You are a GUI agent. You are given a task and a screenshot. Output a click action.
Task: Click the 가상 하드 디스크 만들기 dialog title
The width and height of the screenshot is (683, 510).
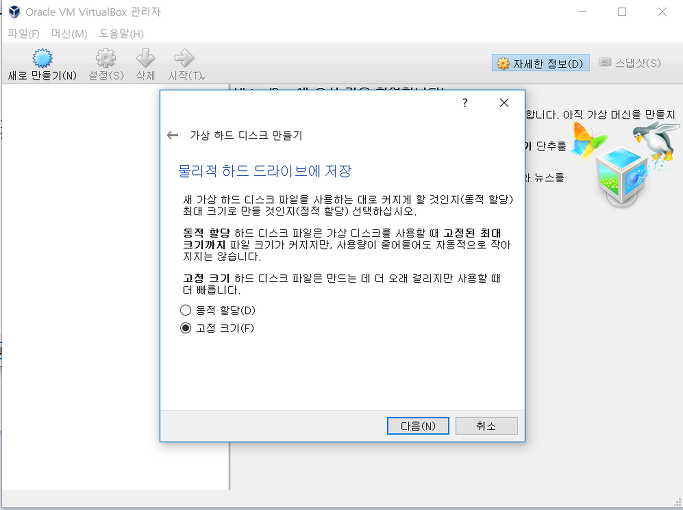coord(246,135)
